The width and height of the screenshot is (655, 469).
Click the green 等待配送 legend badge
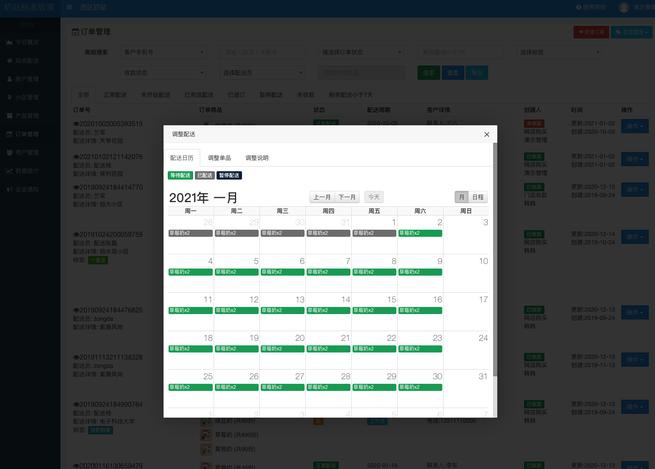tap(180, 175)
